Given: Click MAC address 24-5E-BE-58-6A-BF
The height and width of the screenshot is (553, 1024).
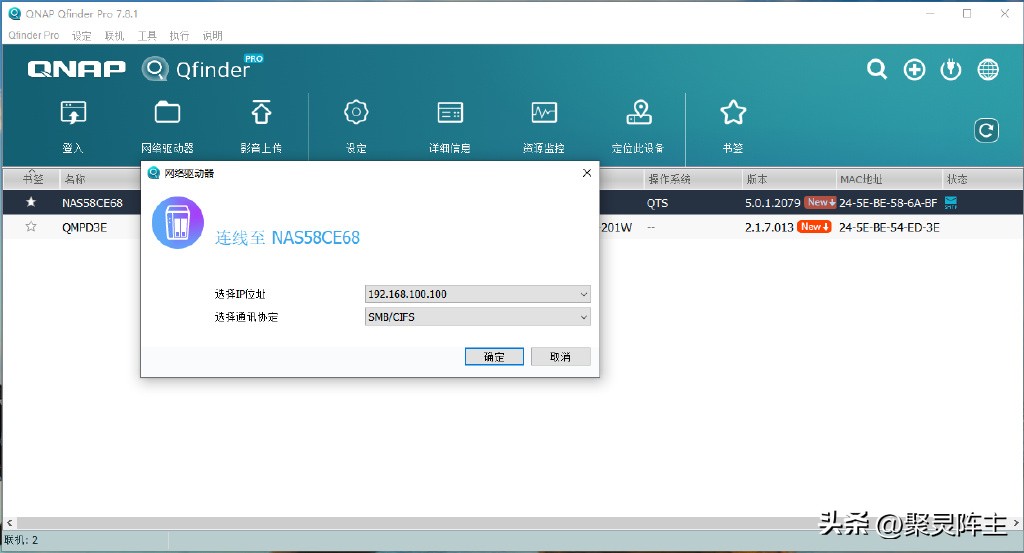Looking at the screenshot, I should click(888, 203).
